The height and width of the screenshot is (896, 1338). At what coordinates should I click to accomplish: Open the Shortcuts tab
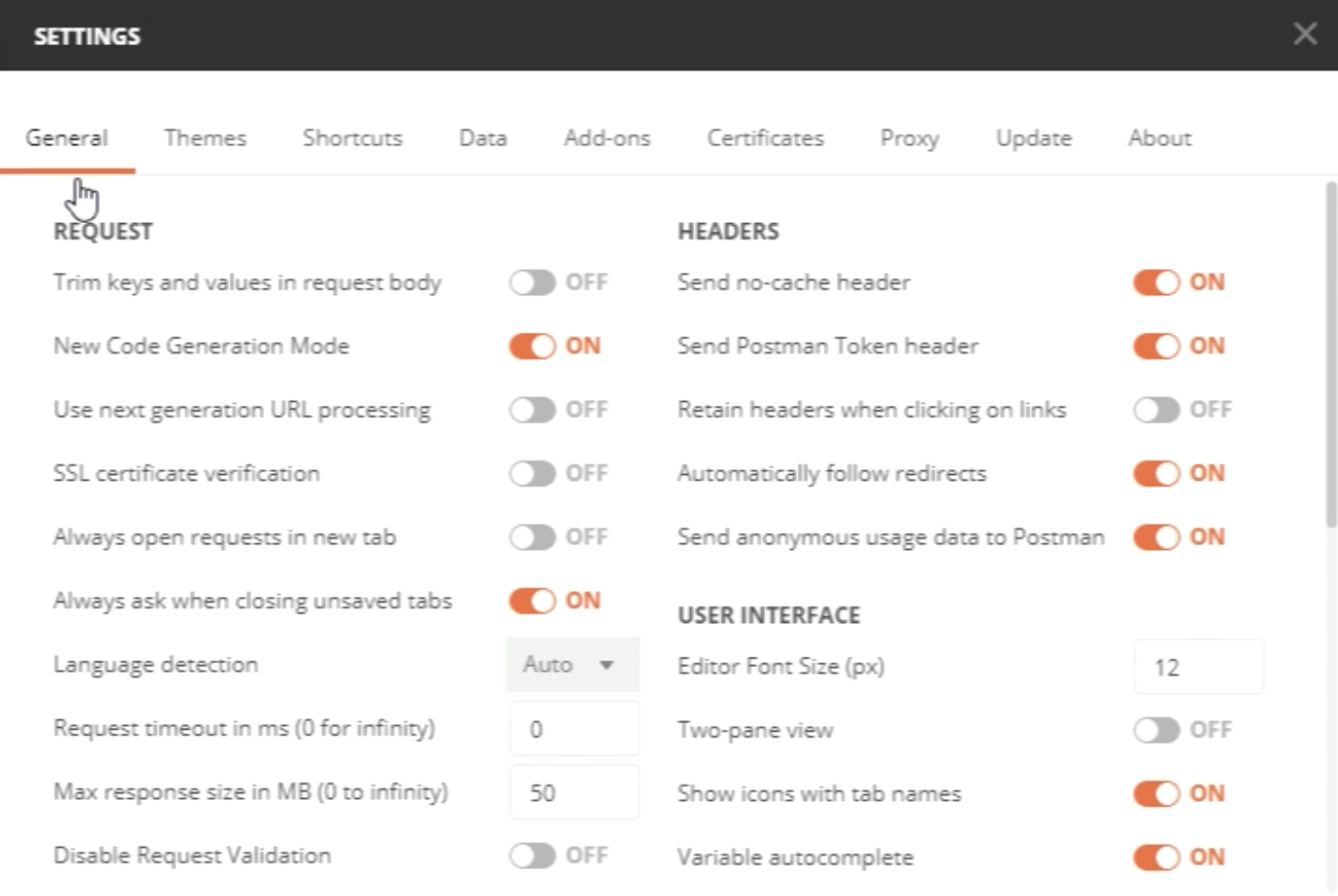(x=352, y=138)
